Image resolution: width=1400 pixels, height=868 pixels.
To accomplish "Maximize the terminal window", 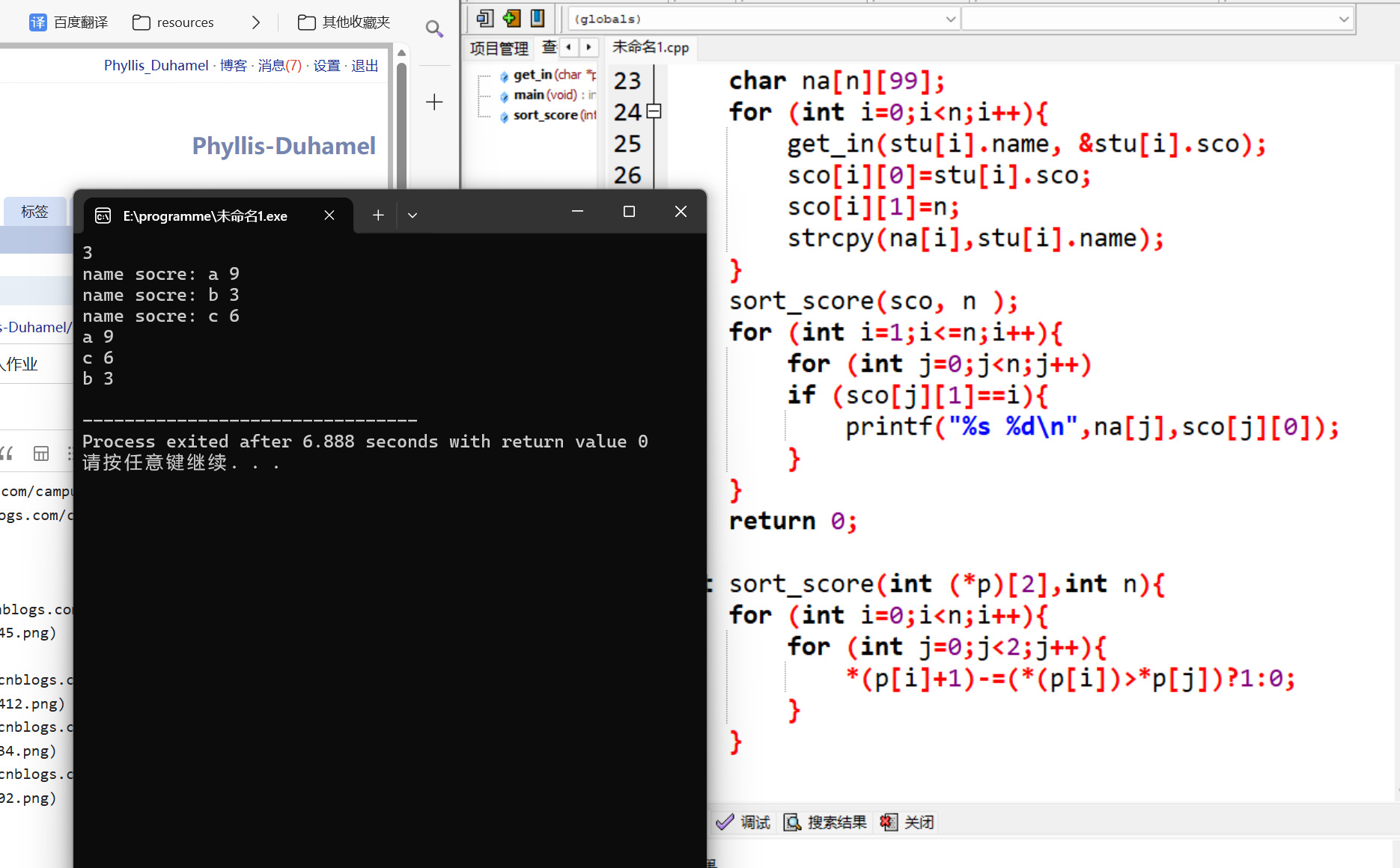I will tap(629, 212).
